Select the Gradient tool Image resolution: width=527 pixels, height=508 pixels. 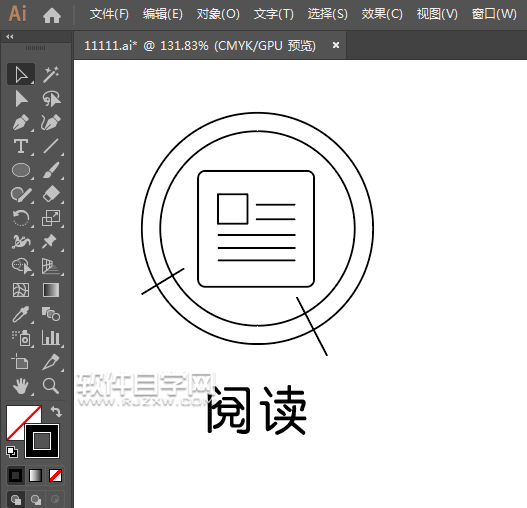click(51, 290)
